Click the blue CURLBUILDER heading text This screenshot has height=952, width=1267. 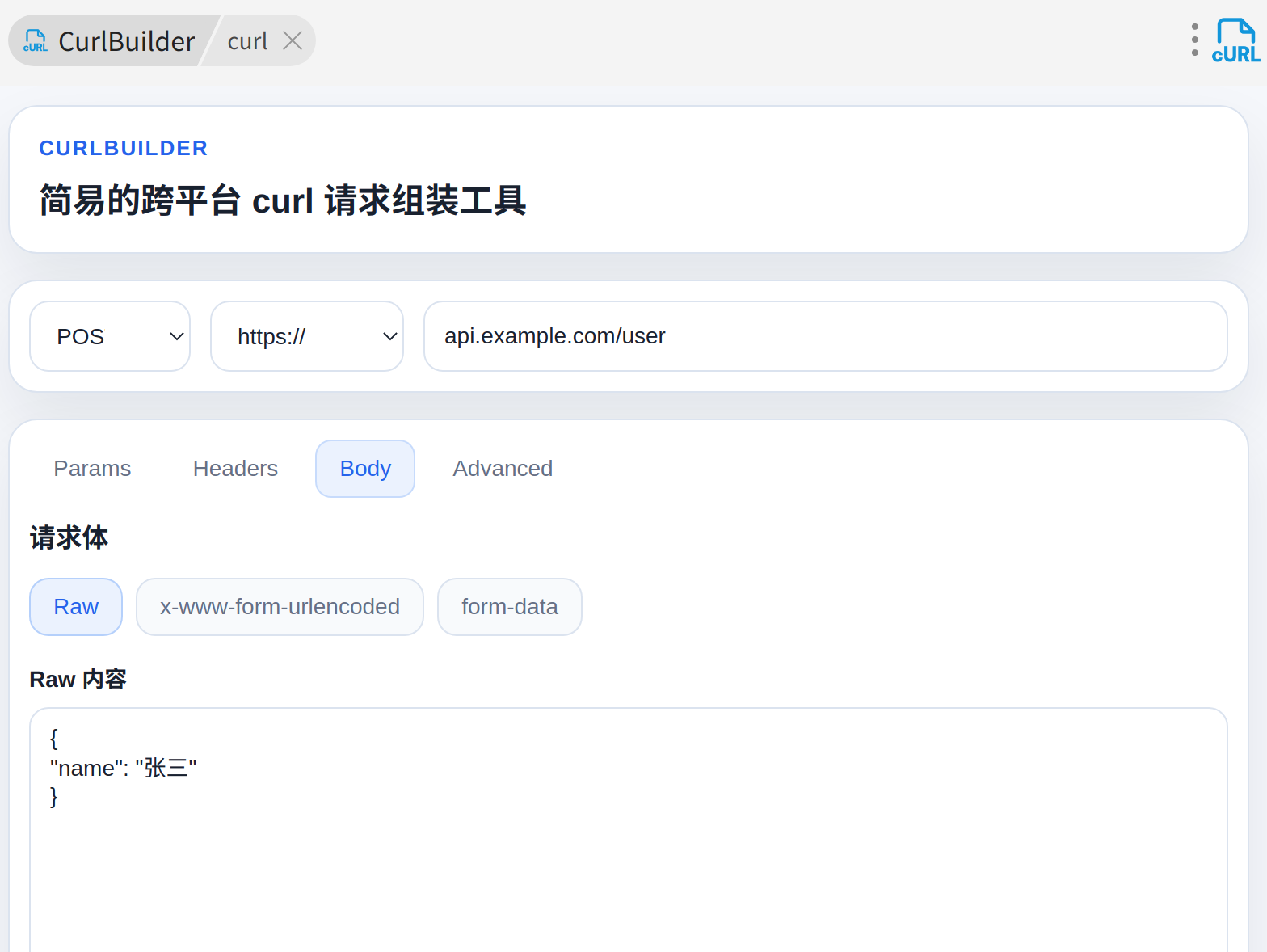(x=124, y=148)
